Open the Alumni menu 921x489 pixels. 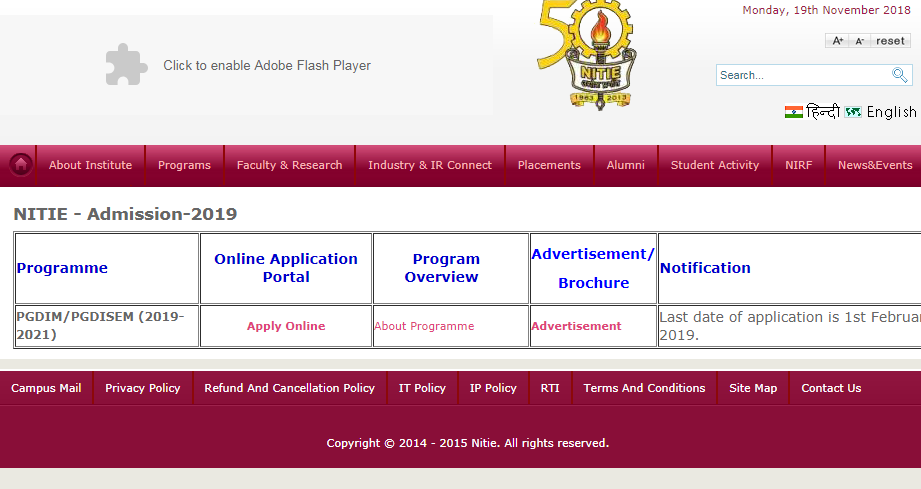(x=626, y=165)
